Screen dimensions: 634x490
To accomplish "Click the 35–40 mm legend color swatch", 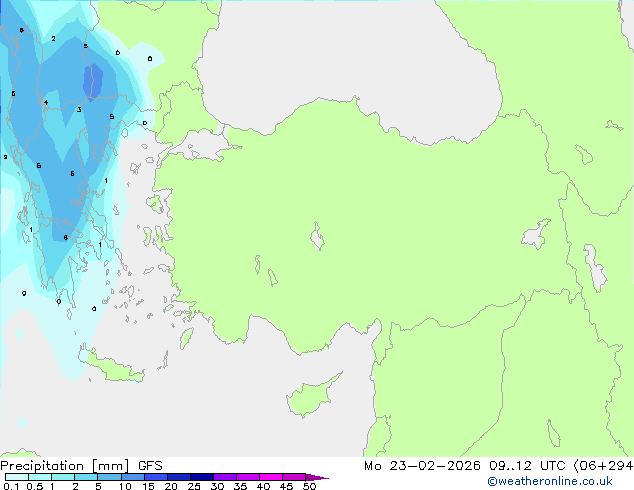I will (248, 477).
